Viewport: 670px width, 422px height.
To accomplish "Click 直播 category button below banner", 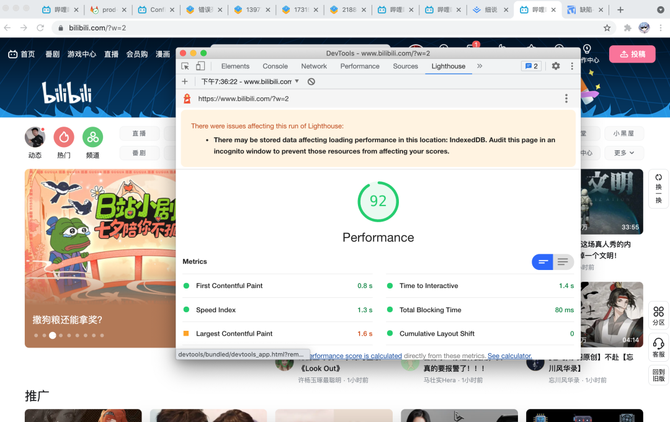I will pyautogui.click(x=139, y=133).
